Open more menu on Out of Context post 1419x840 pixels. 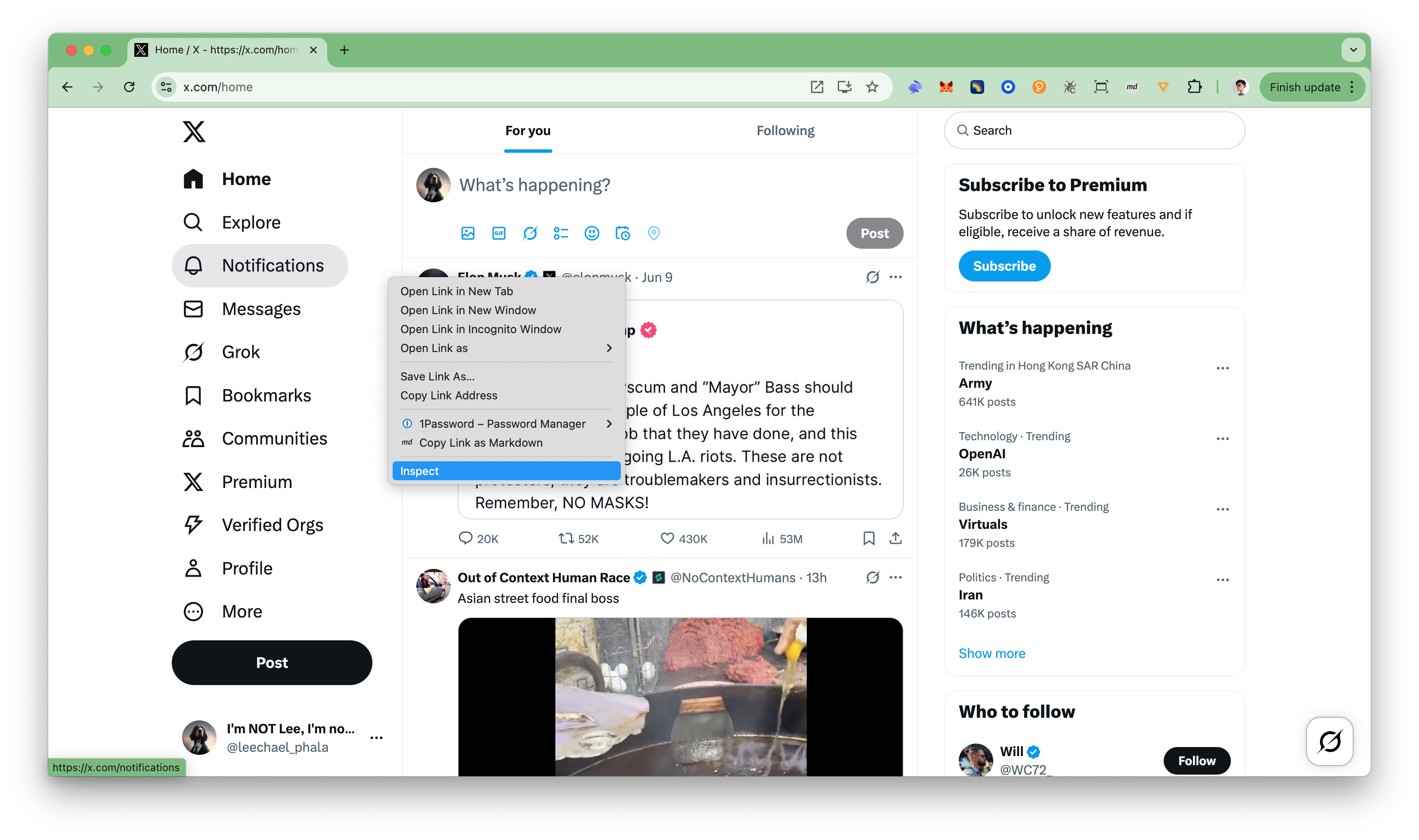pos(895,577)
